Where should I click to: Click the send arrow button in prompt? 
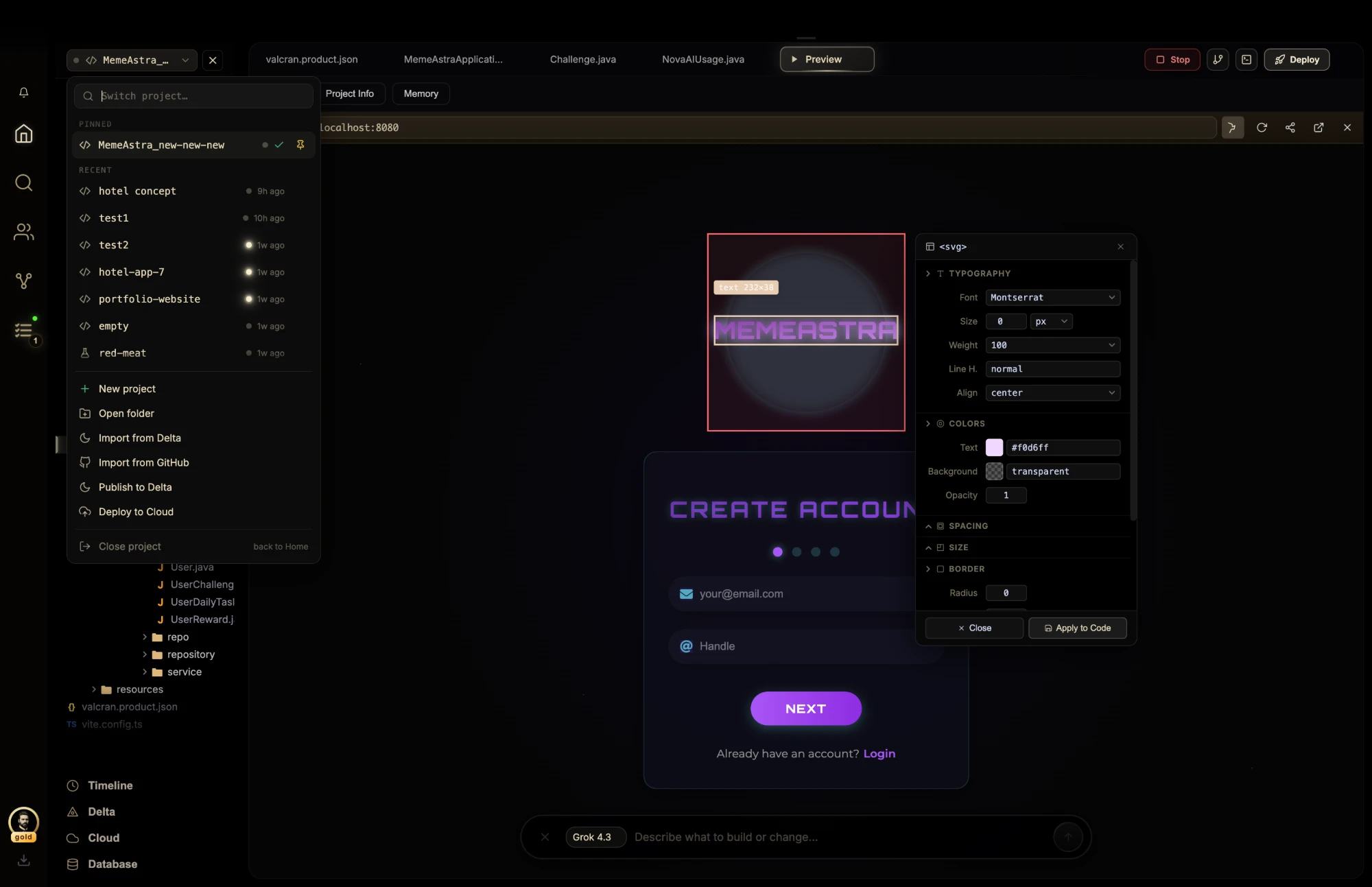point(1067,837)
